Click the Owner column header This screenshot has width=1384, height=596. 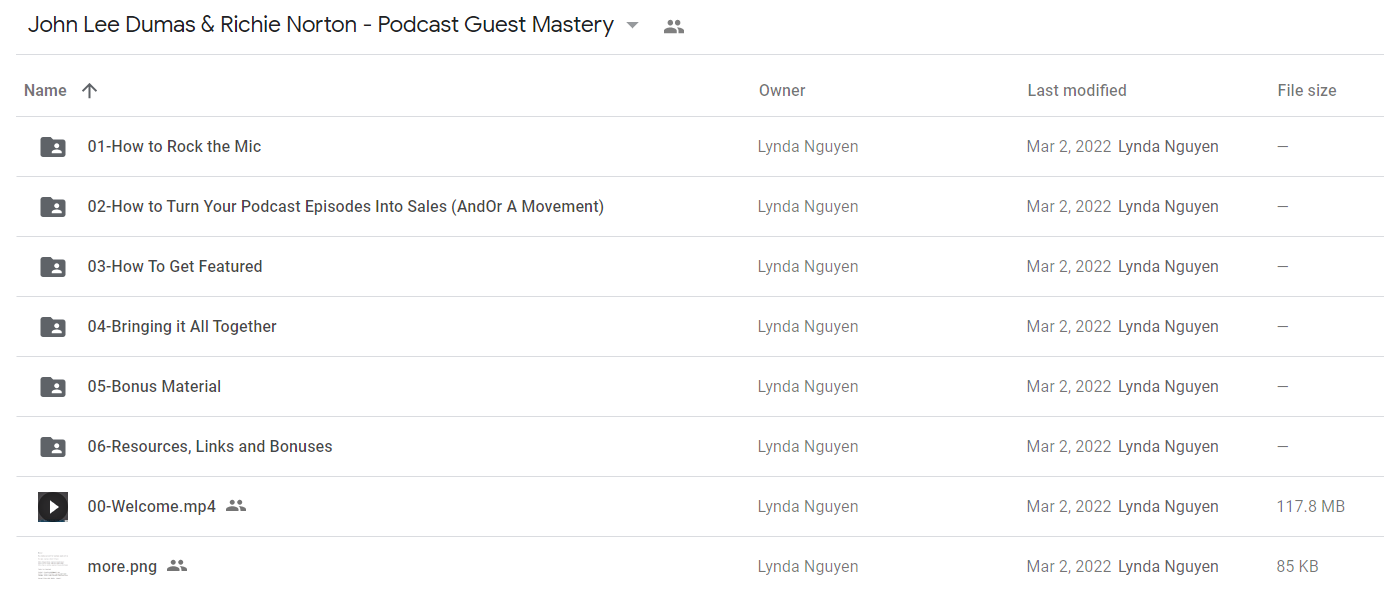click(x=782, y=91)
